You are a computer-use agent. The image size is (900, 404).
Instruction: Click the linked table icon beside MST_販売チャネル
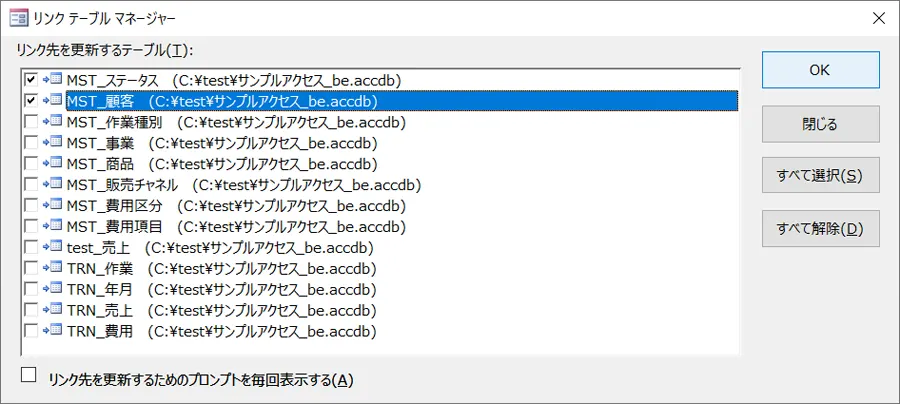coord(52,184)
